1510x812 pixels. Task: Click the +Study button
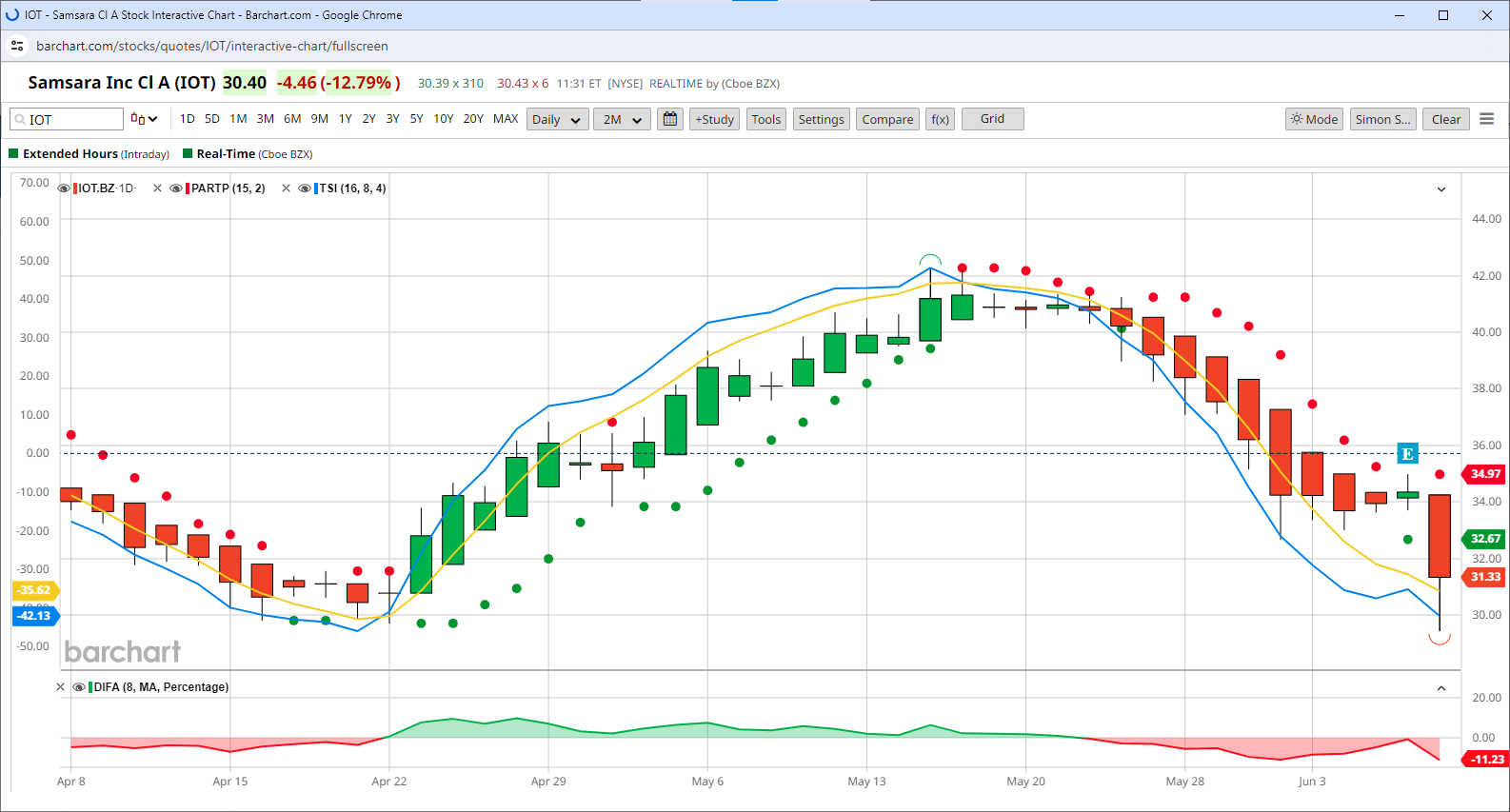[x=715, y=119]
